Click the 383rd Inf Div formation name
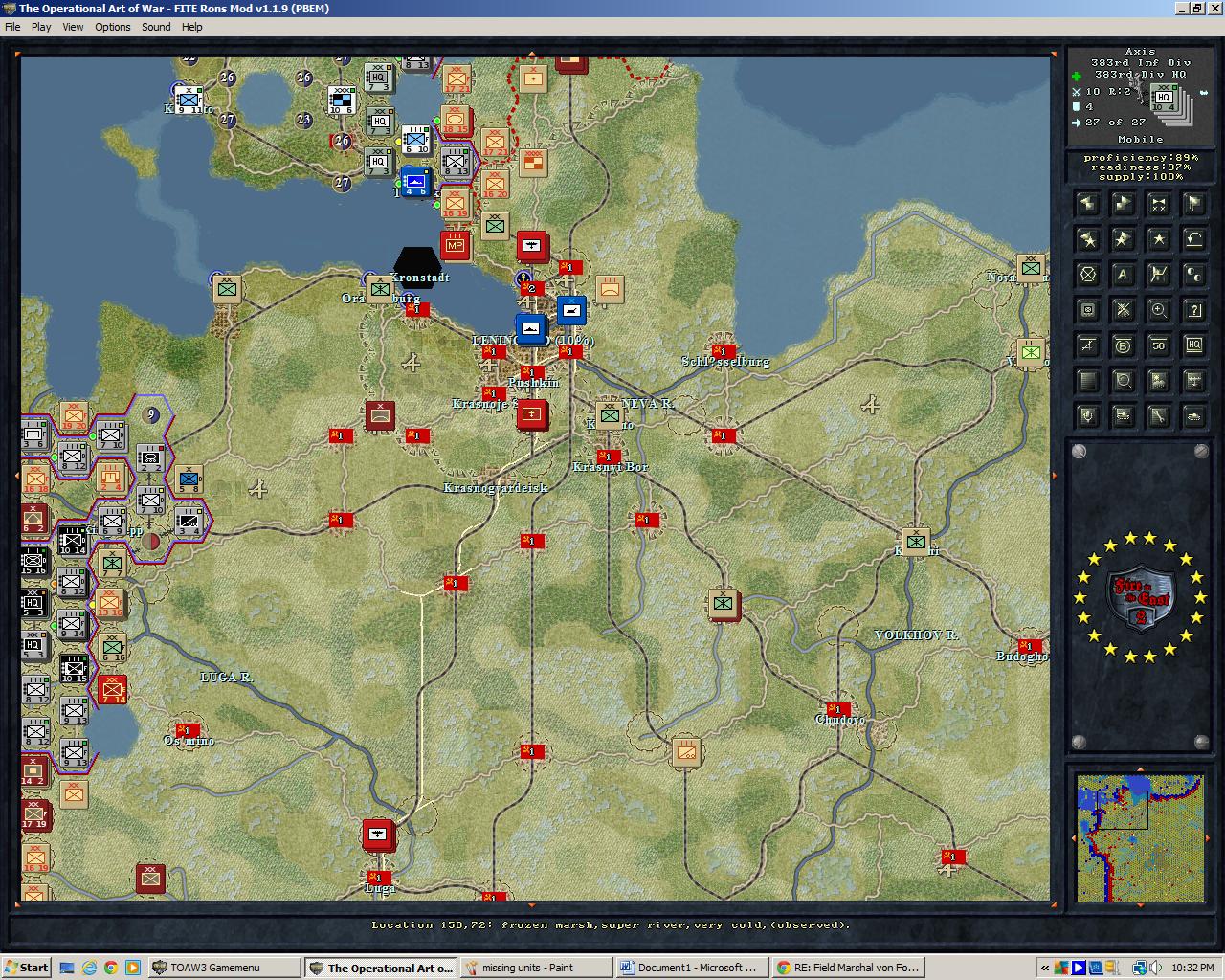1225x980 pixels. click(1140, 63)
